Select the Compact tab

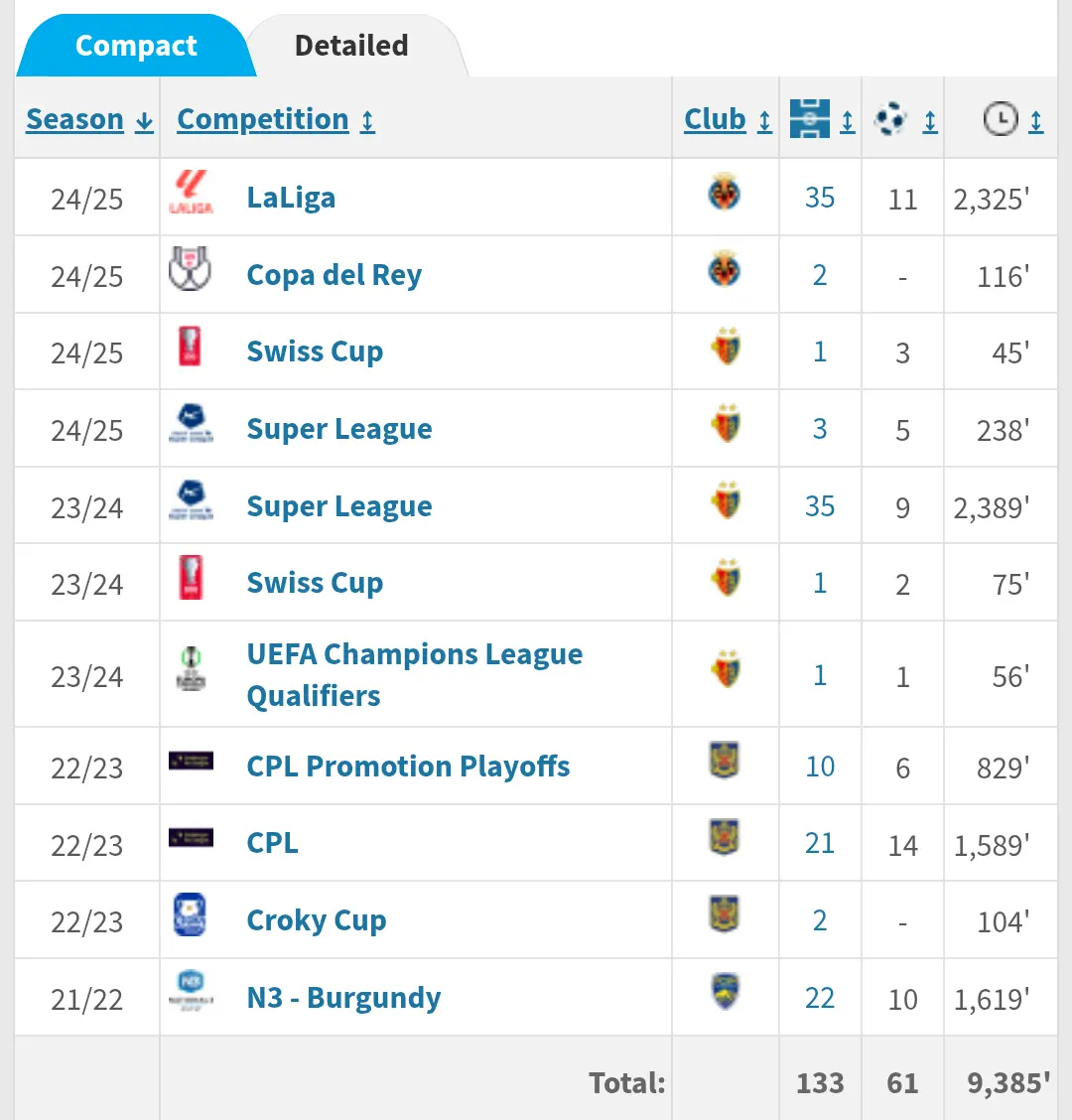(x=136, y=46)
